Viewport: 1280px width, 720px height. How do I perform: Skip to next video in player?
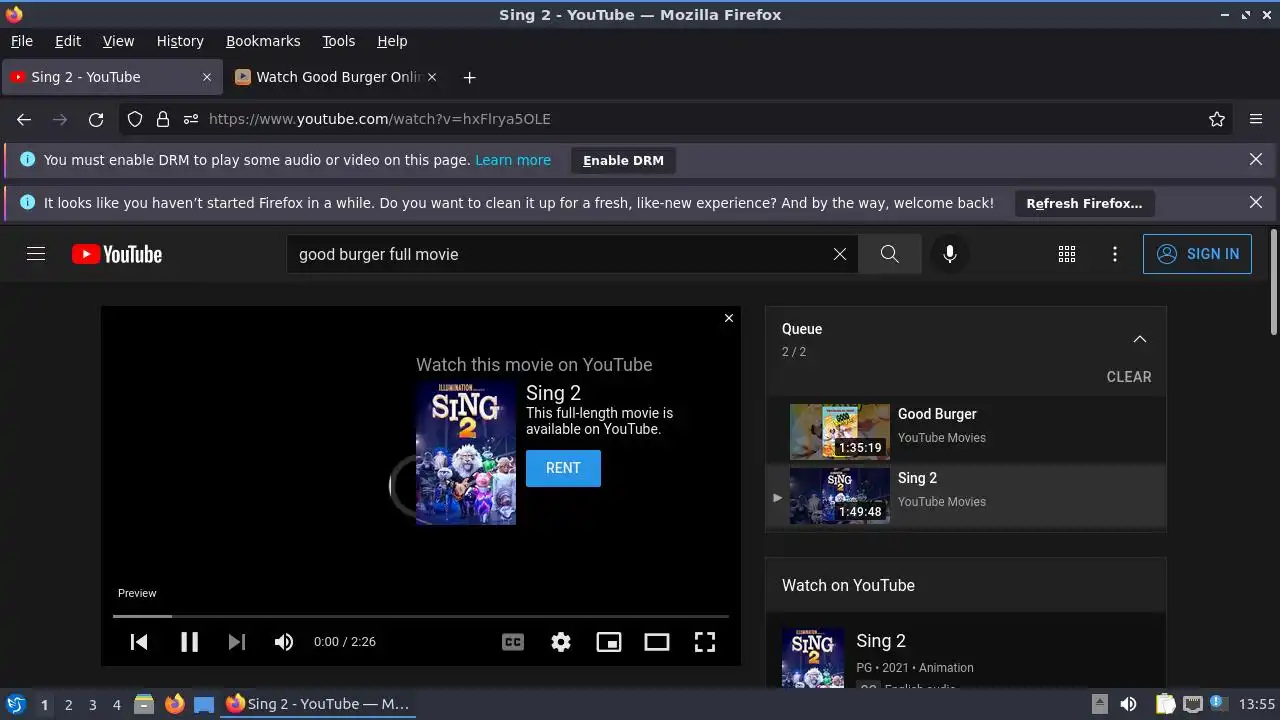(236, 642)
